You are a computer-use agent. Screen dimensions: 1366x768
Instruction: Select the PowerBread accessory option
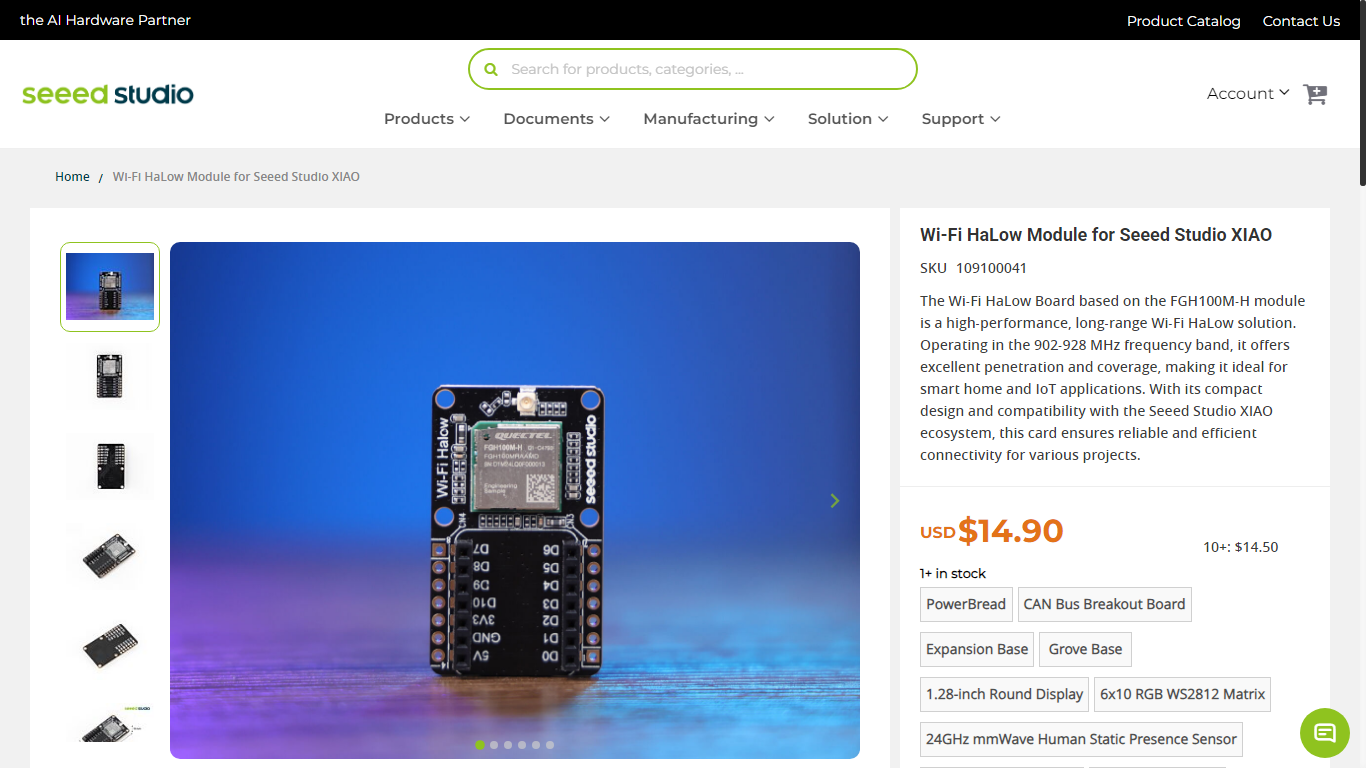966,604
